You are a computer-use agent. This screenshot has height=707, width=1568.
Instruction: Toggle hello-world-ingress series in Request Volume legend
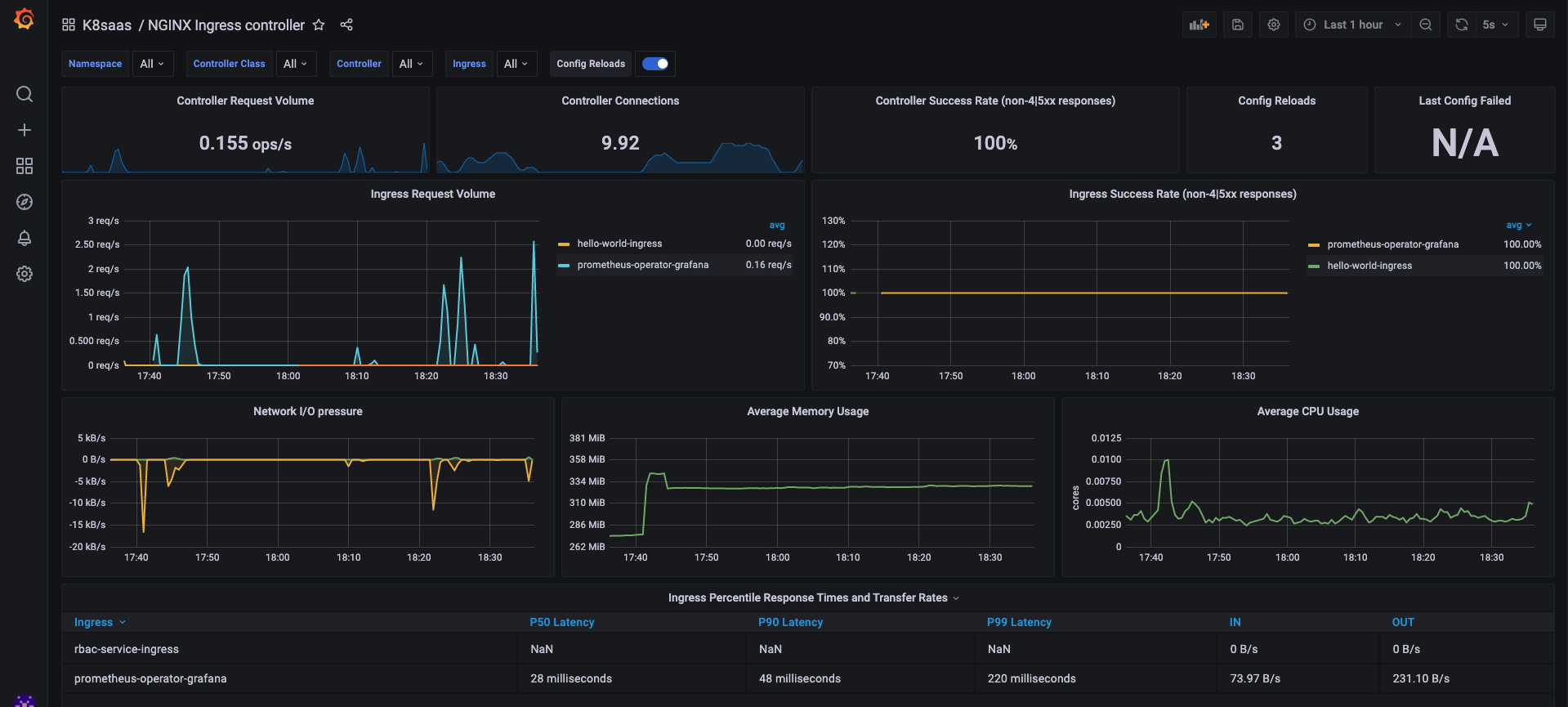click(x=619, y=244)
